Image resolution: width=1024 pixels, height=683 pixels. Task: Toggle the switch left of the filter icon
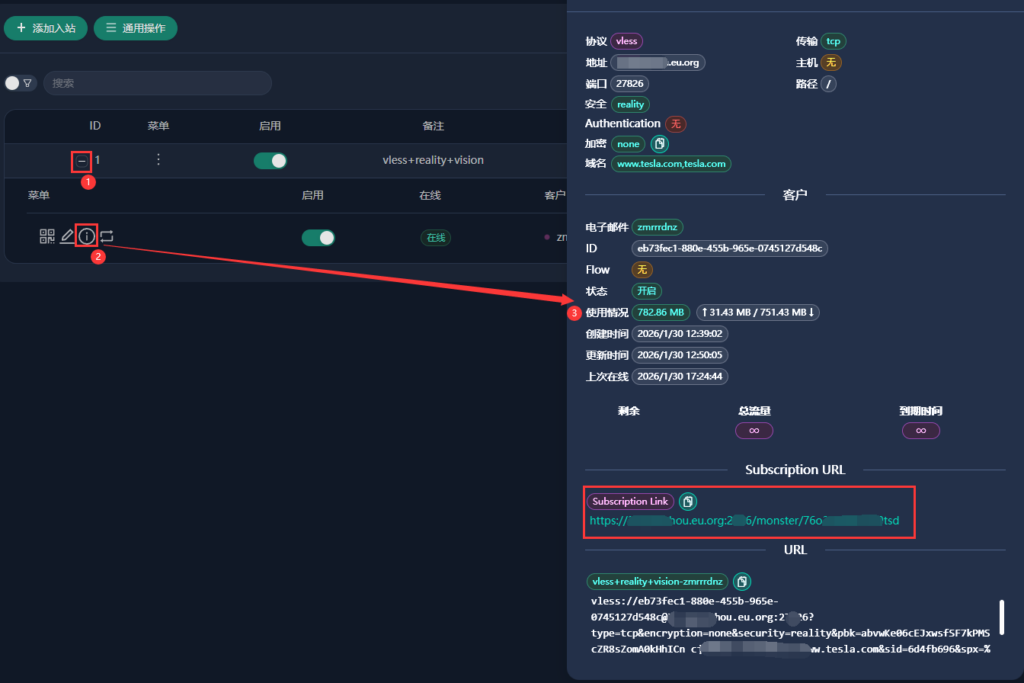(x=12, y=83)
